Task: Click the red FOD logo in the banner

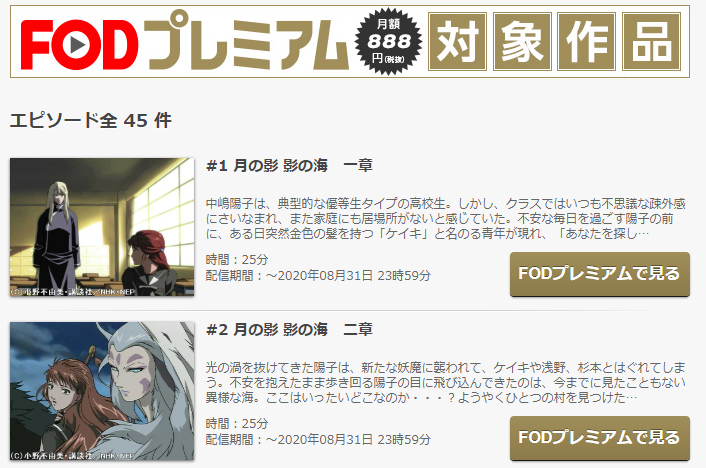Action: (x=79, y=45)
